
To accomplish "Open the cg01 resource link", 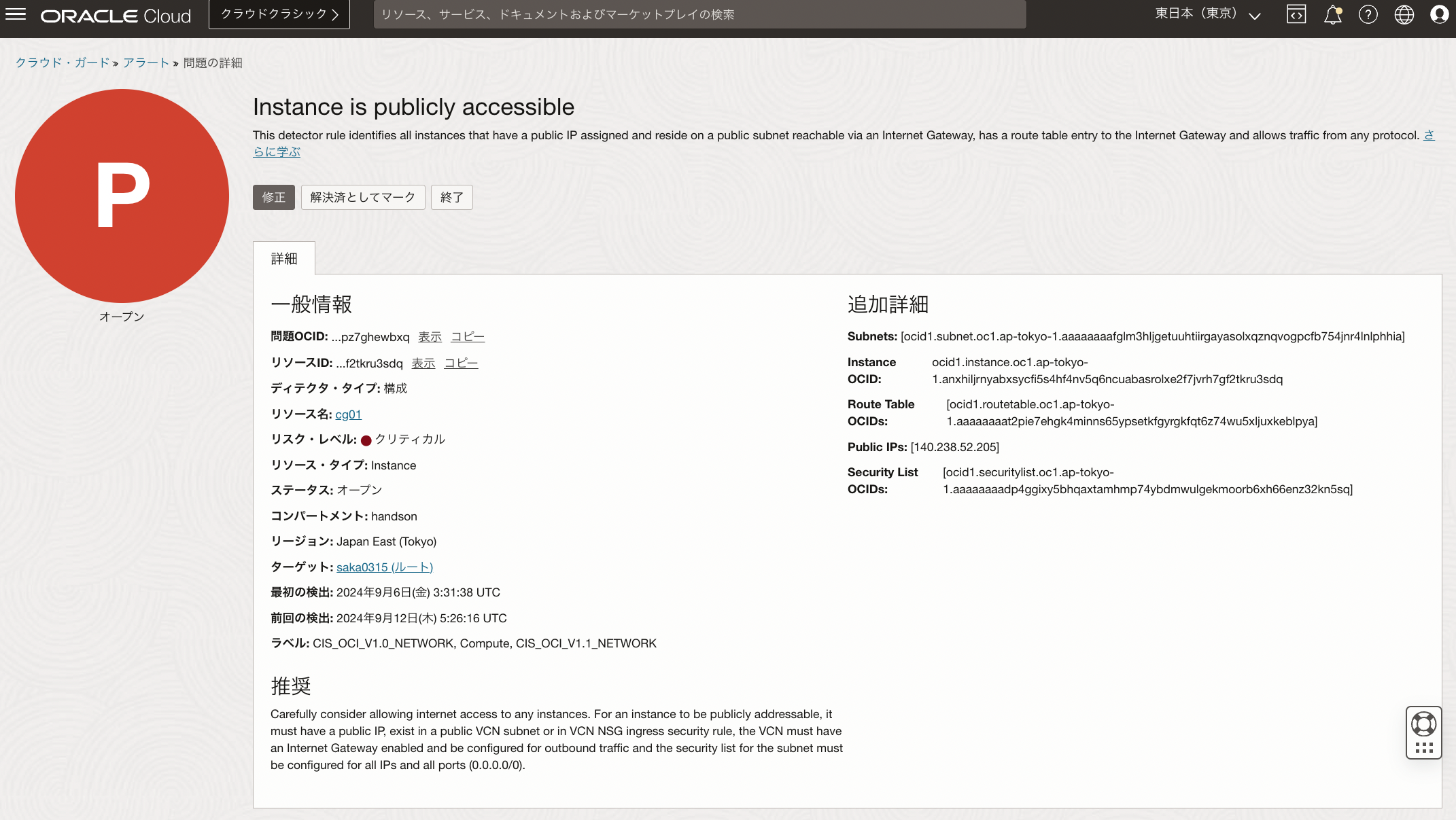I will pos(348,414).
